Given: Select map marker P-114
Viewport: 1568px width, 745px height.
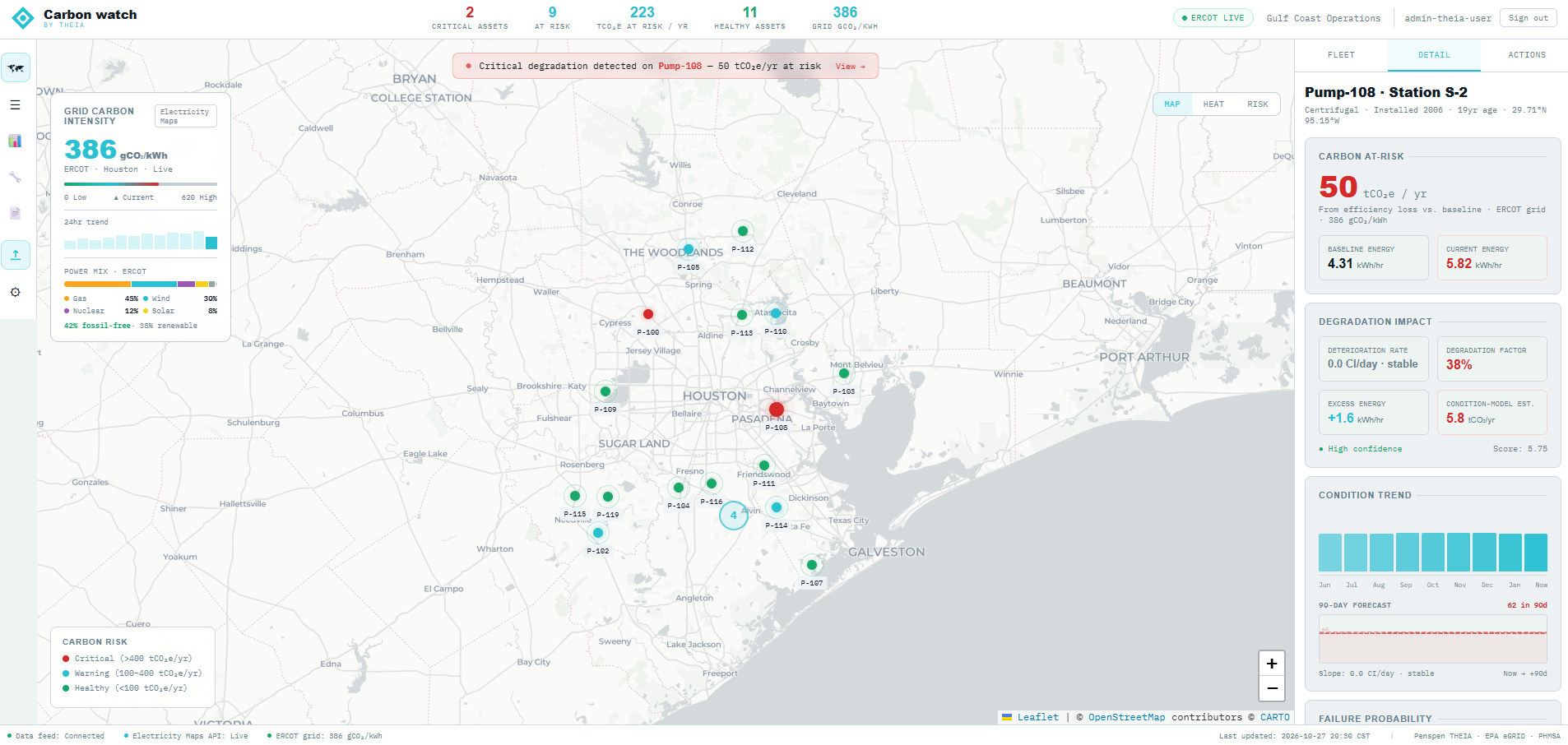Looking at the screenshot, I should point(777,507).
